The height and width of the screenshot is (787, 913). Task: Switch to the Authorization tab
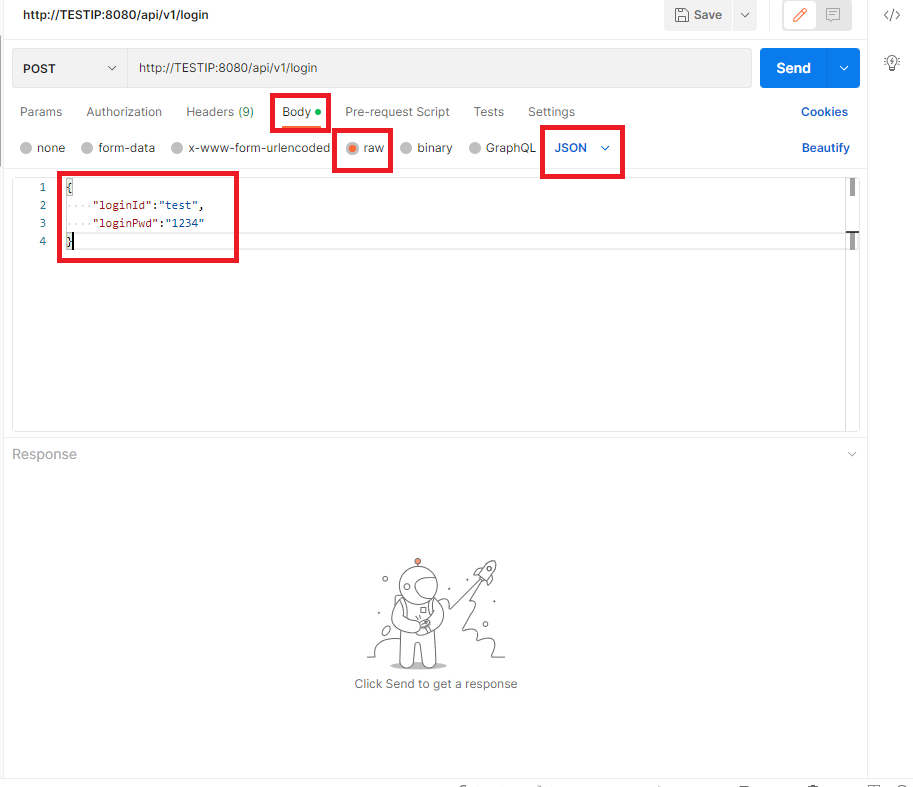(x=124, y=112)
